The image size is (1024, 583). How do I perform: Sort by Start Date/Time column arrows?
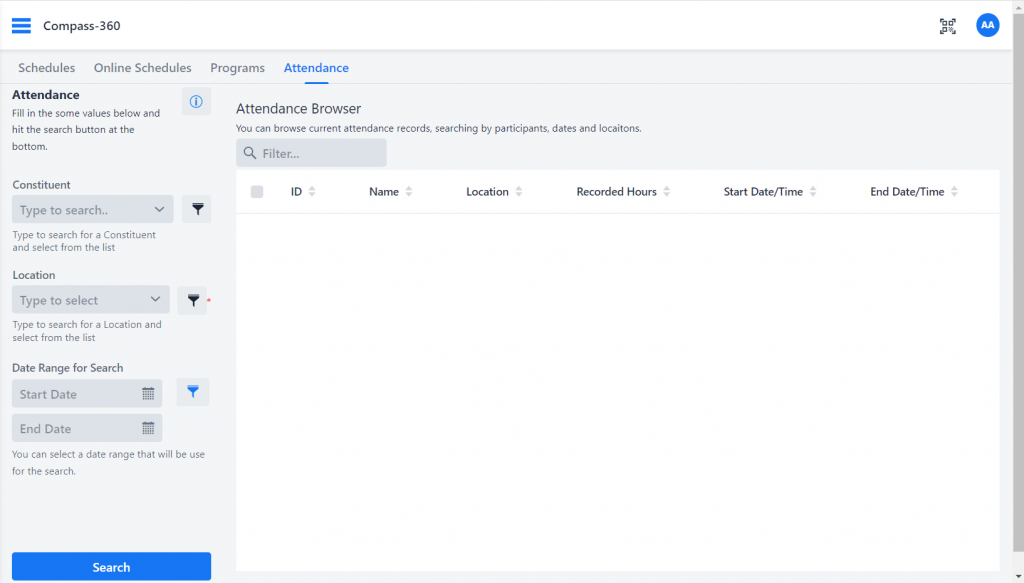pyautogui.click(x=813, y=191)
